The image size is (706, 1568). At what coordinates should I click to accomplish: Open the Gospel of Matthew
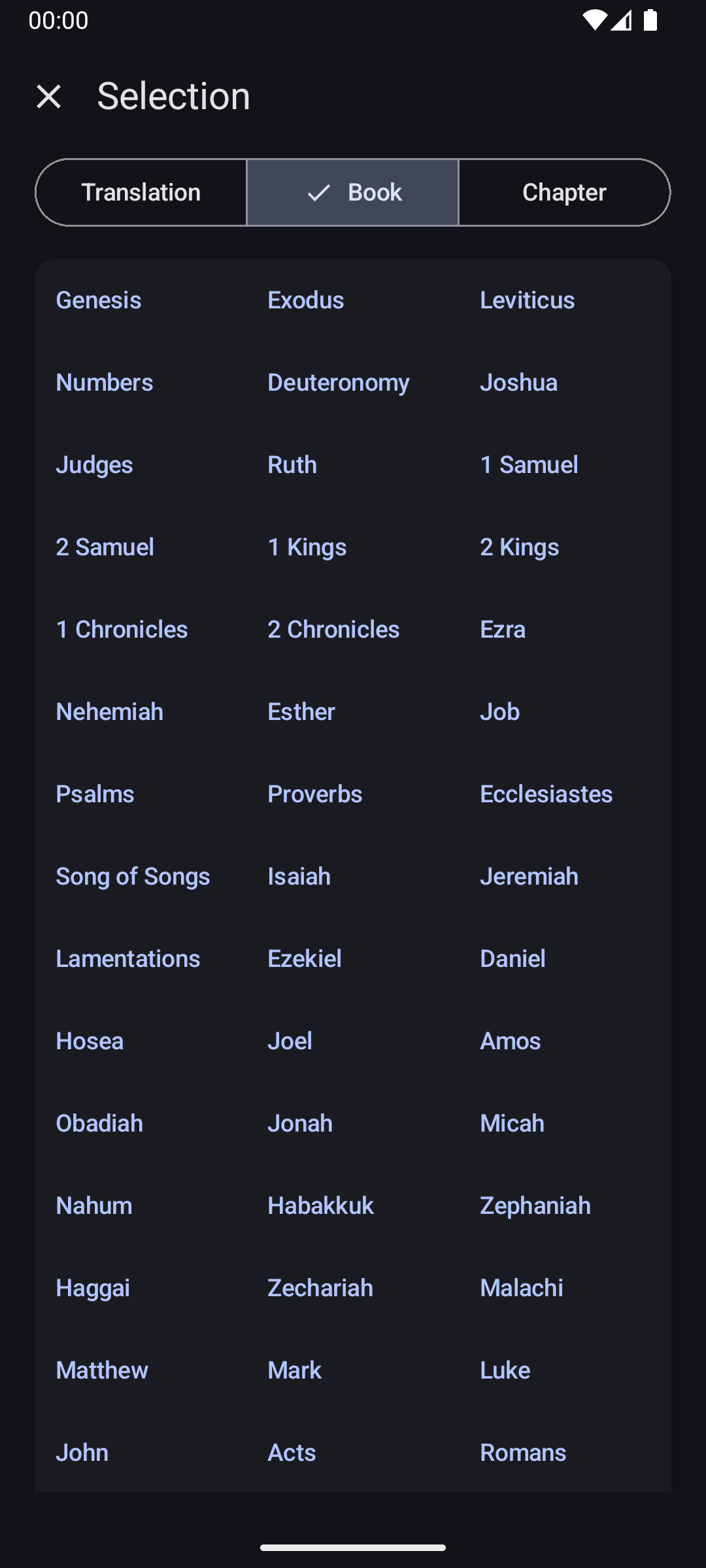click(102, 1370)
